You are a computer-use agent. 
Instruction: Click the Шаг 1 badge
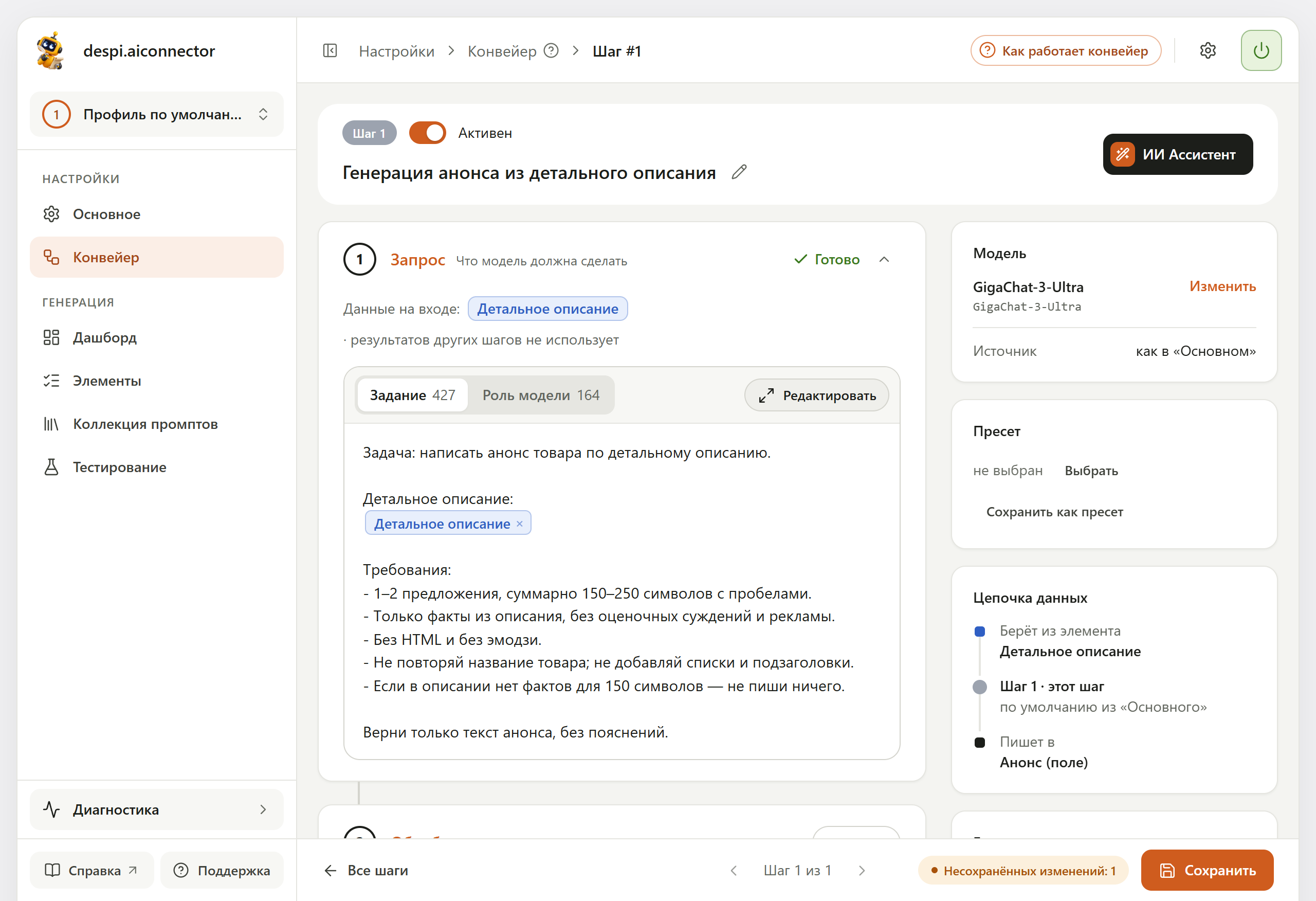coord(369,133)
